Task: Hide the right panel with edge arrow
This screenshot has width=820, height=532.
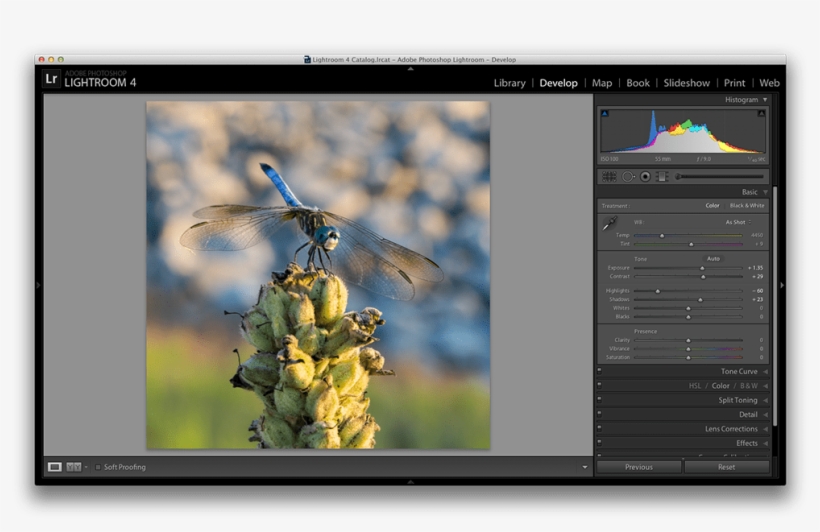Action: point(782,286)
